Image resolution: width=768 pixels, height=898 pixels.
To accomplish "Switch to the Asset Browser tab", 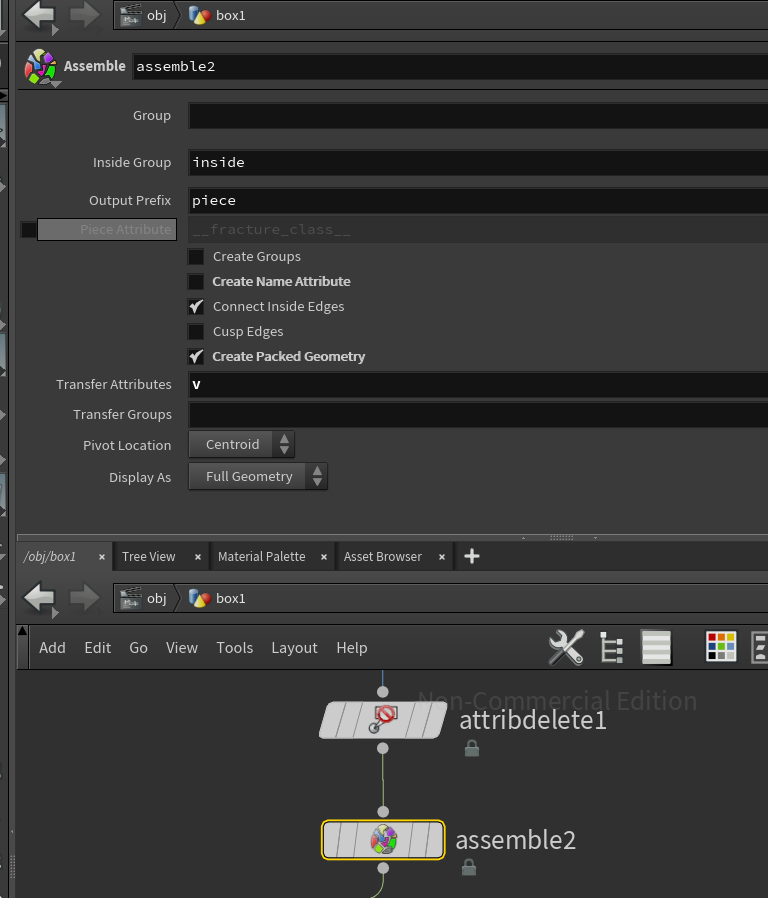I will click(x=383, y=557).
